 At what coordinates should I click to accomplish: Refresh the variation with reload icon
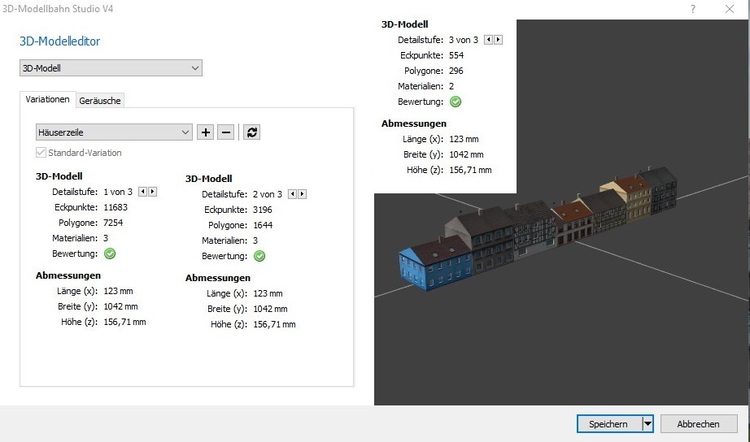pos(252,132)
